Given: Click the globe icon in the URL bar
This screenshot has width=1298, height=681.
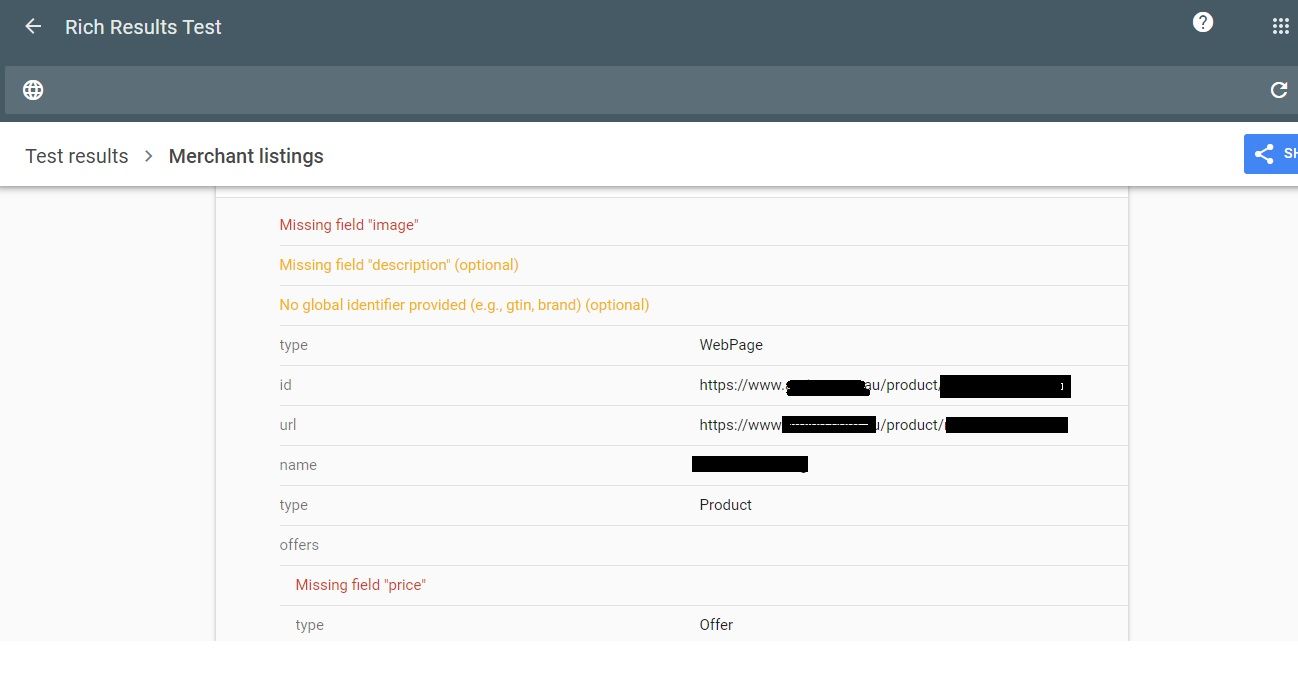Looking at the screenshot, I should coord(33,90).
